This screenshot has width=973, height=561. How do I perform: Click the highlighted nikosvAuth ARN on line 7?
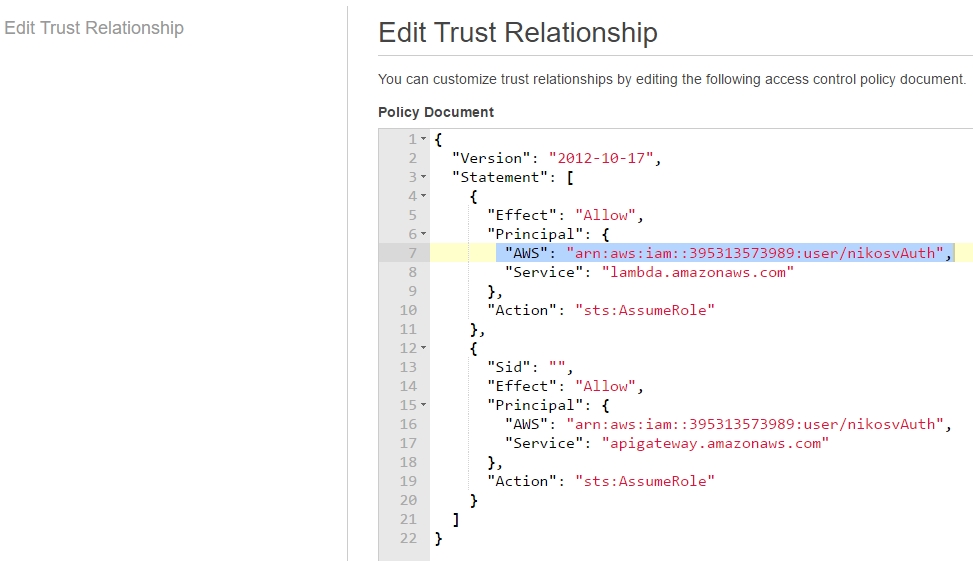755,253
